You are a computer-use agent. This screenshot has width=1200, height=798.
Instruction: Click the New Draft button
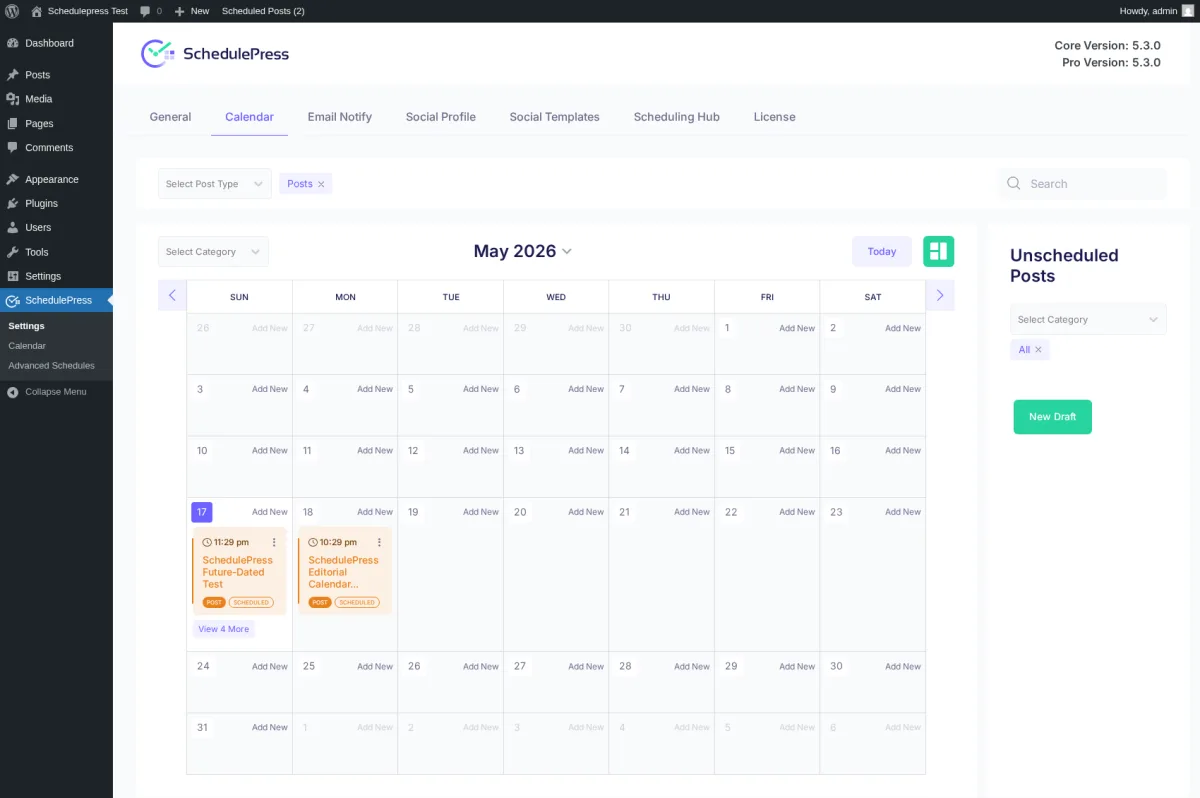[x=1053, y=417]
